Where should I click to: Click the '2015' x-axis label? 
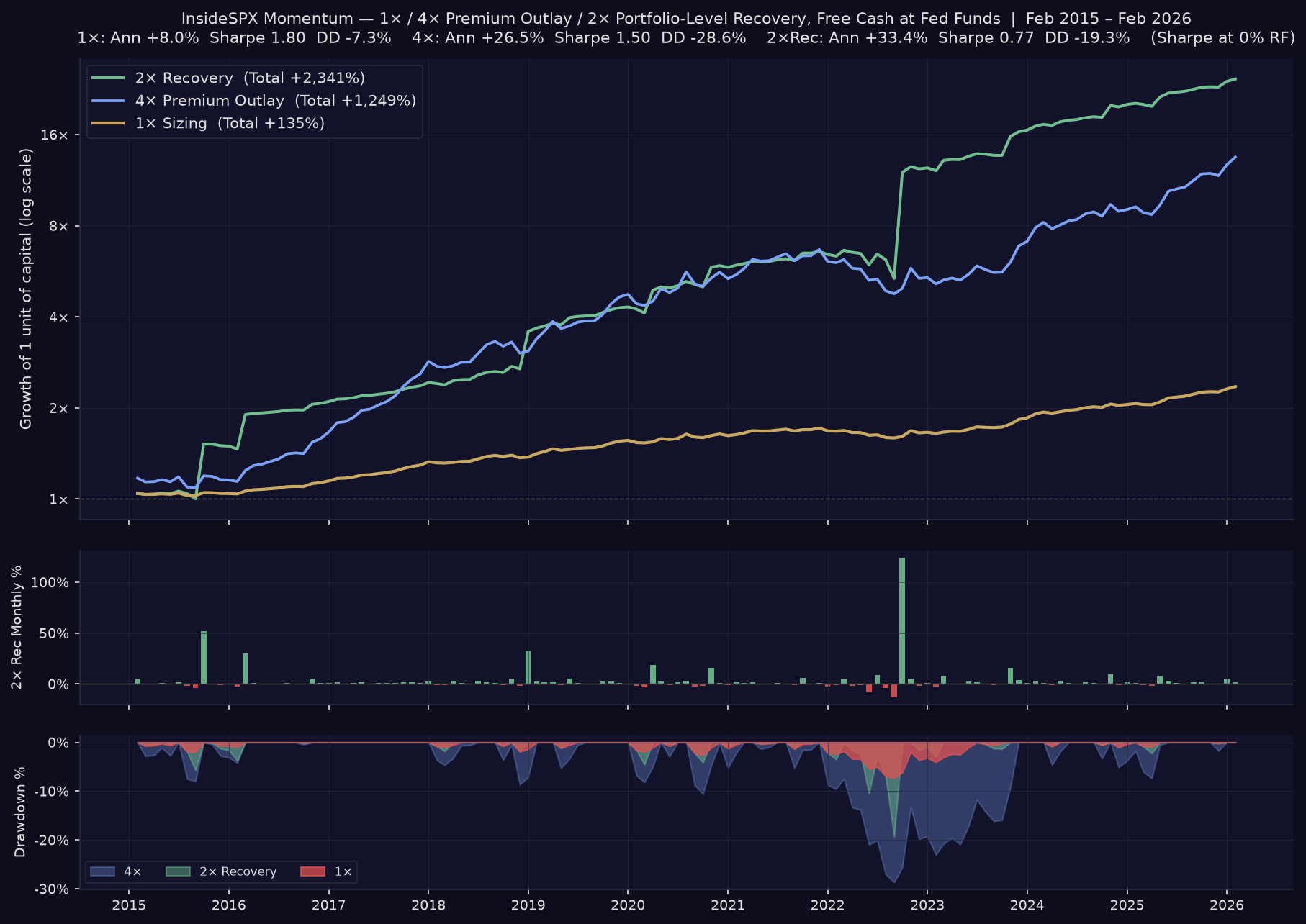pyautogui.click(x=129, y=905)
